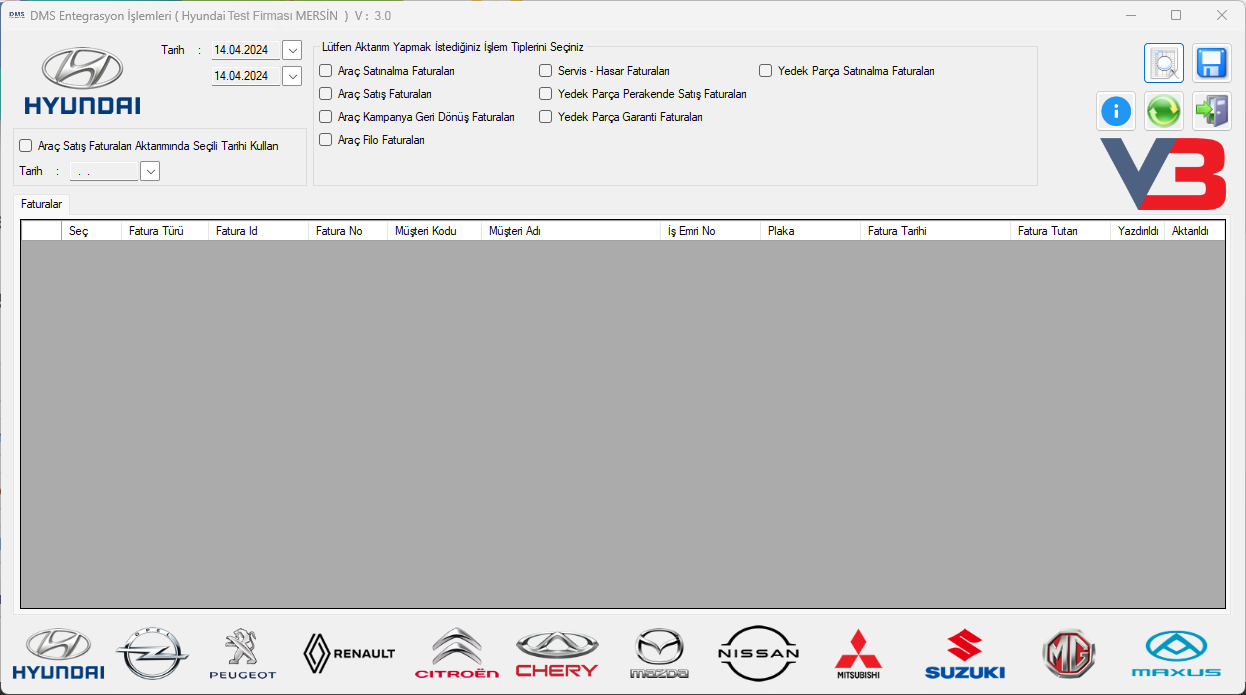Click the exit door icon
Viewport: 1246px width, 695px height.
pyautogui.click(x=1213, y=111)
